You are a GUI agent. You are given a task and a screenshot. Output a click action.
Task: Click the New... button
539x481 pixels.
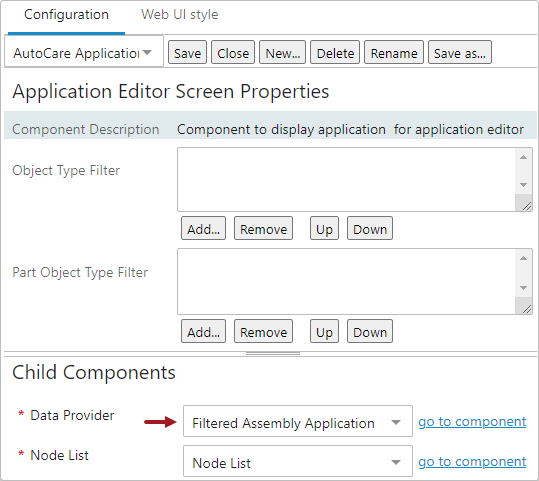click(x=283, y=53)
